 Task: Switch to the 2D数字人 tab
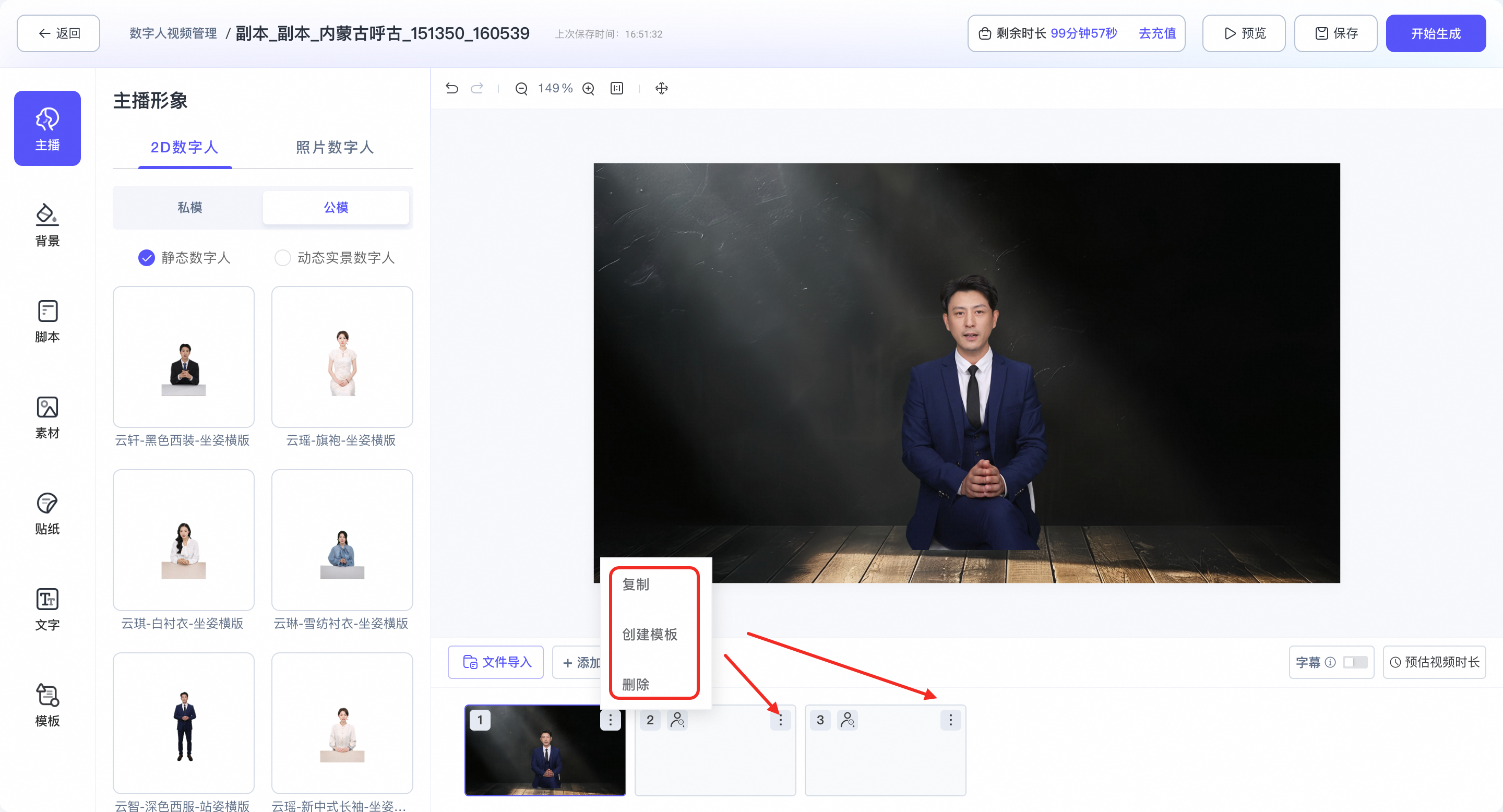[184, 147]
